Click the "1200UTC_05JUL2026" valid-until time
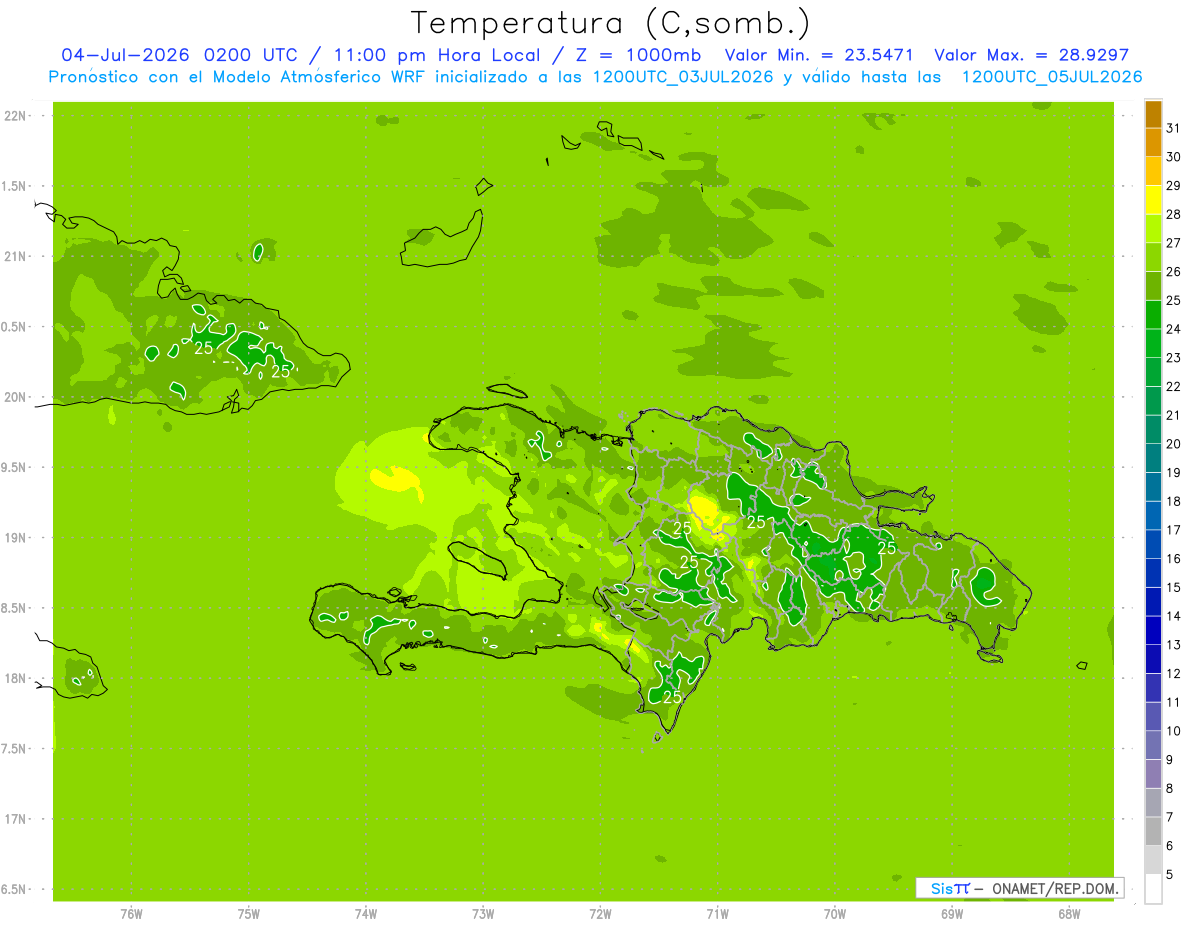 (x=1052, y=77)
